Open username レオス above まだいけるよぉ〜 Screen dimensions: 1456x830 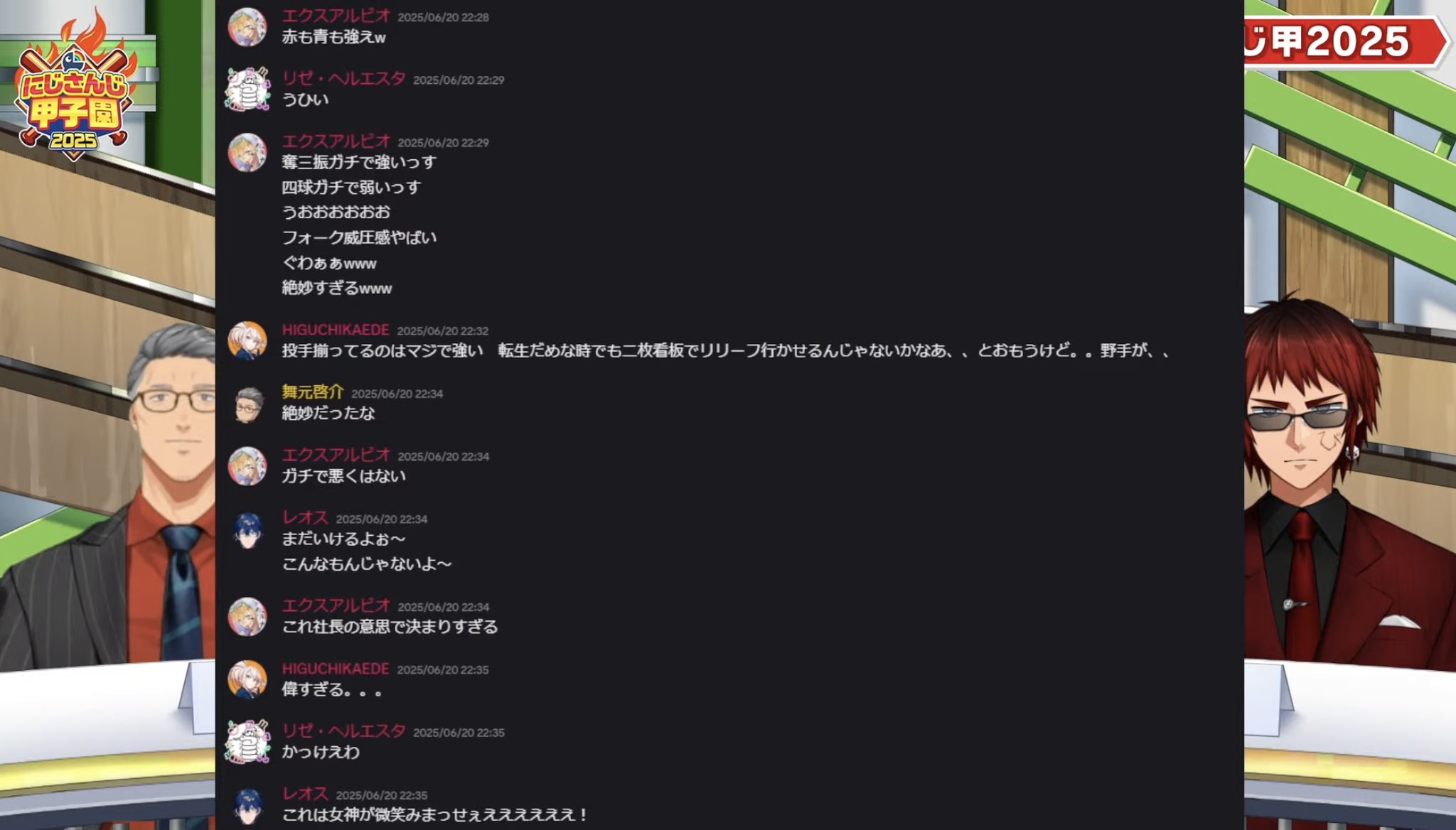pos(305,517)
